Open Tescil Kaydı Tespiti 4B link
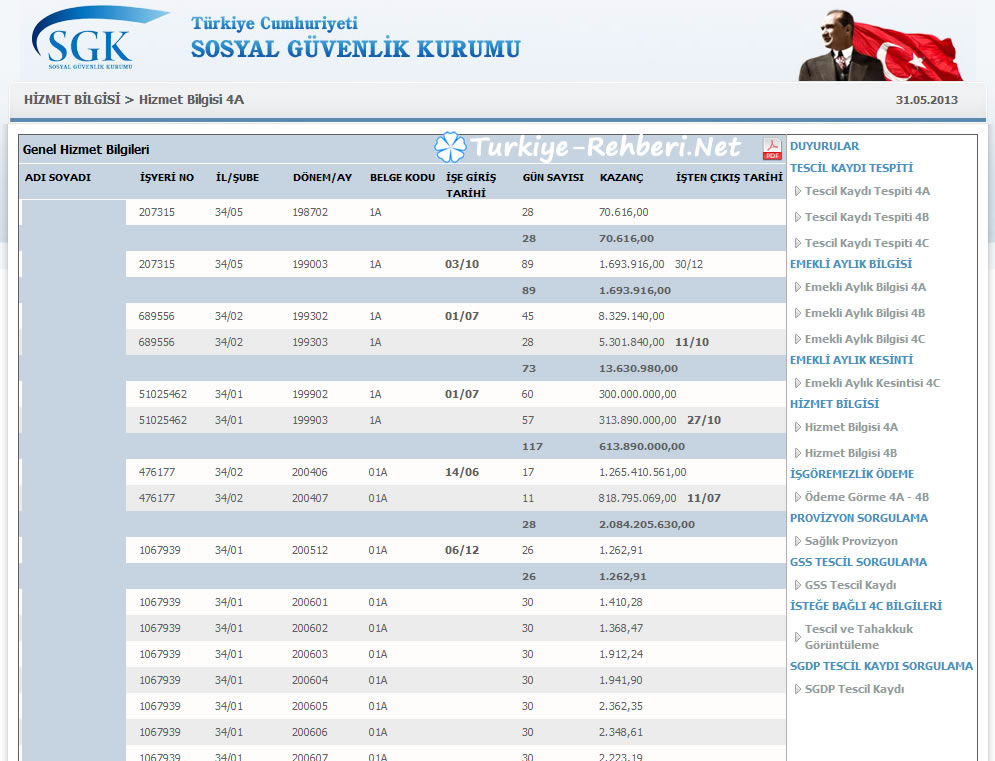Screen dimensions: 995x761 (867, 217)
